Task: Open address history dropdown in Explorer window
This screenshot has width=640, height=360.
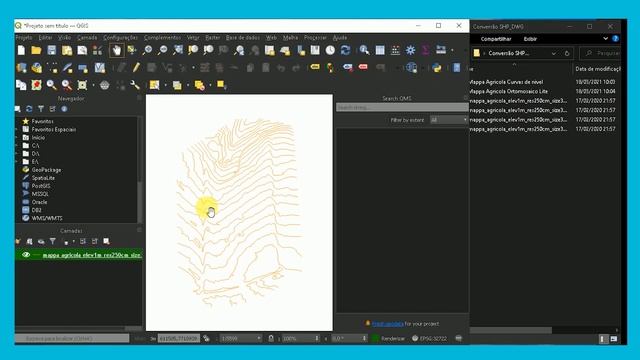Action: (553, 53)
